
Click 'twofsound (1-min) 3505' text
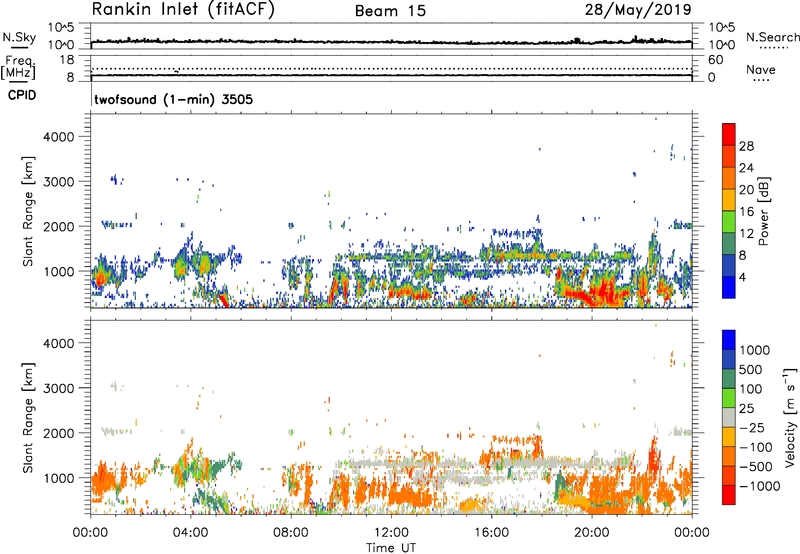tap(173, 99)
